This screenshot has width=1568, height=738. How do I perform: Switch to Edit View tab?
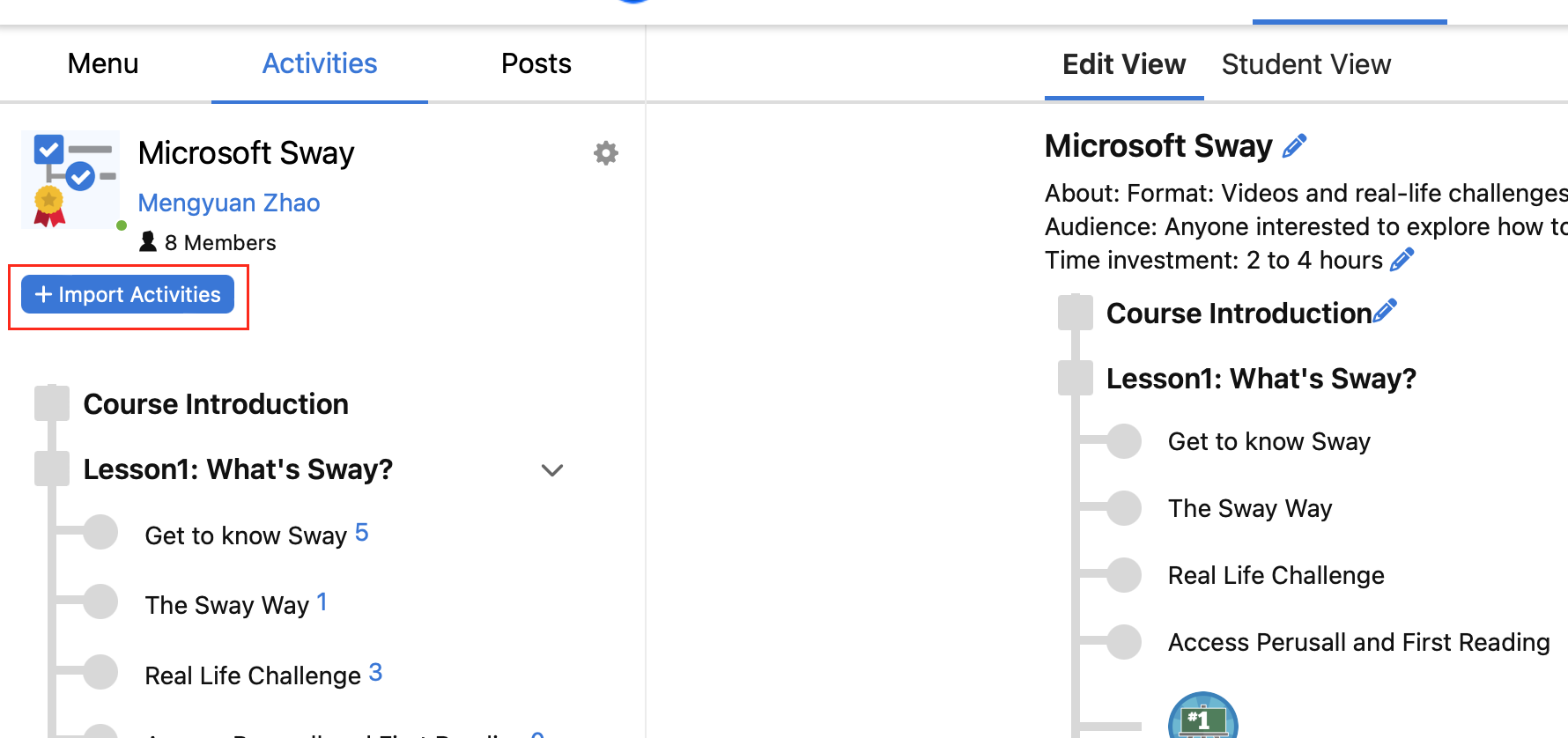1124,64
